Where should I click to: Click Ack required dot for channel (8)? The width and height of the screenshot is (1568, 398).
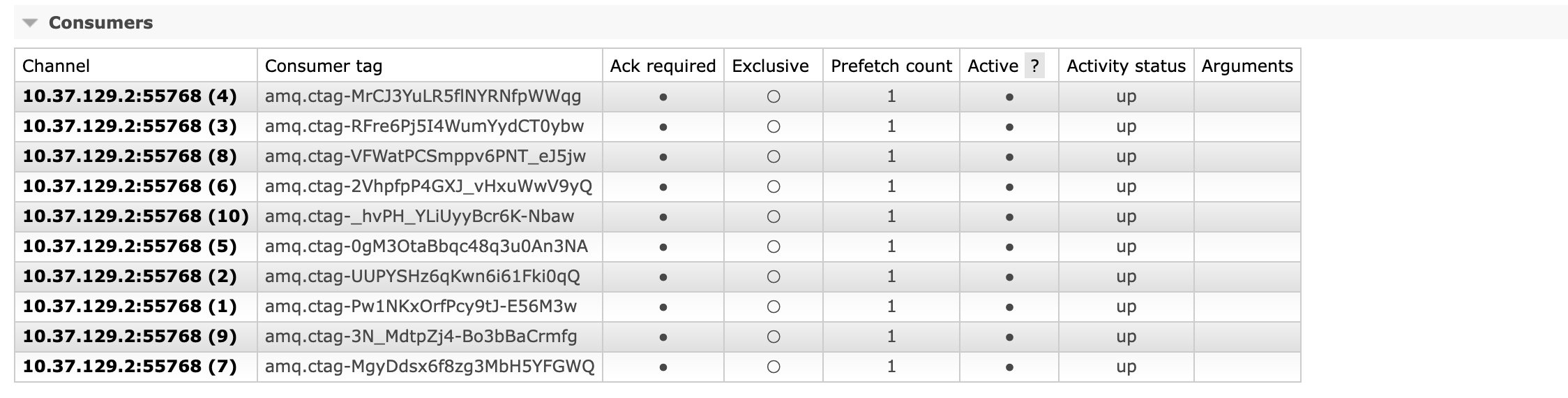(663, 157)
